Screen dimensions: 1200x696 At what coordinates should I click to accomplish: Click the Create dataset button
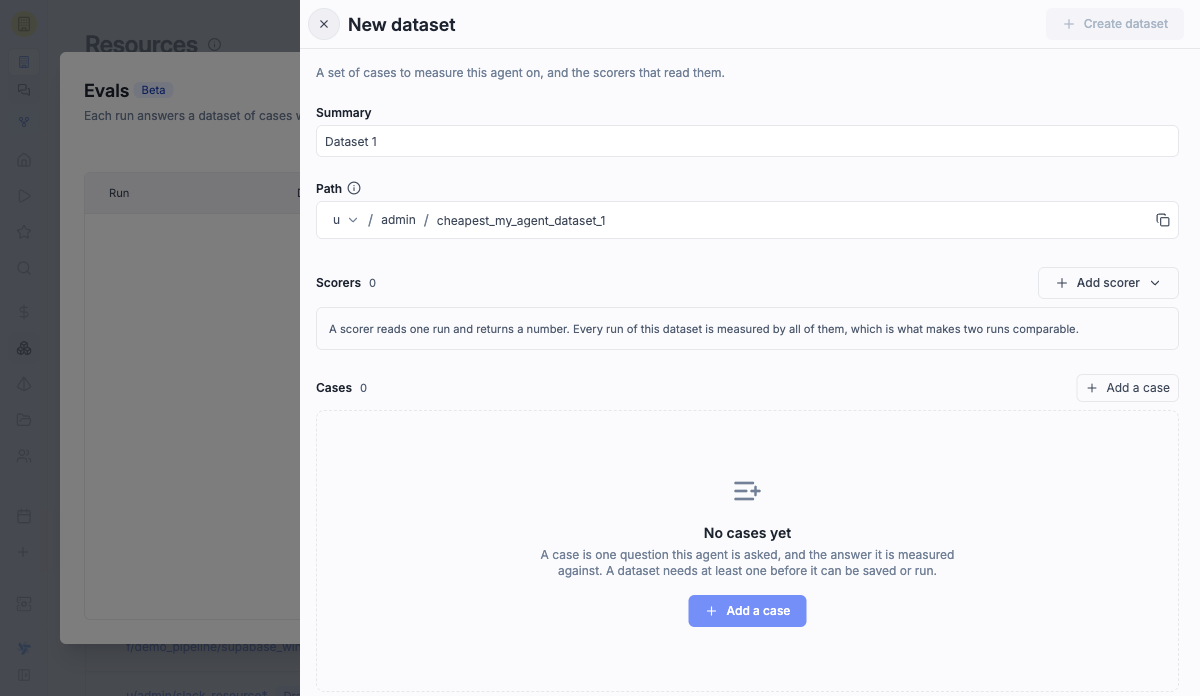point(1115,24)
